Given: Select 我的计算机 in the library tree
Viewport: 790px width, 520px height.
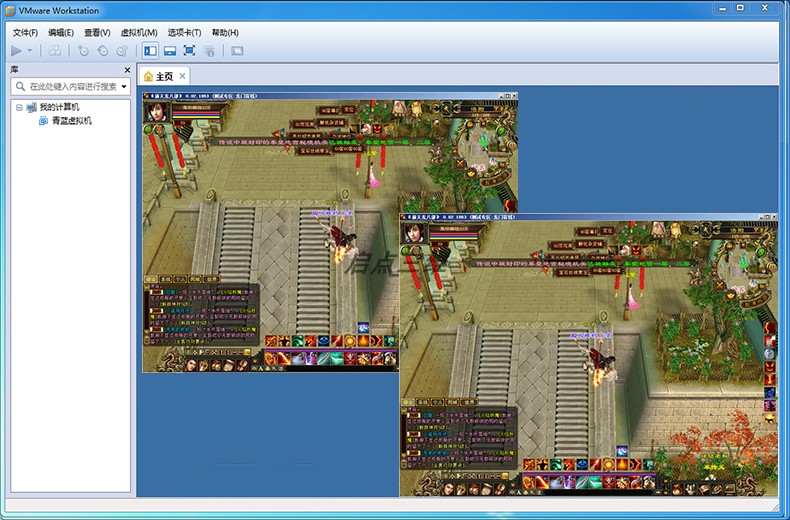Looking at the screenshot, I should tap(59, 107).
